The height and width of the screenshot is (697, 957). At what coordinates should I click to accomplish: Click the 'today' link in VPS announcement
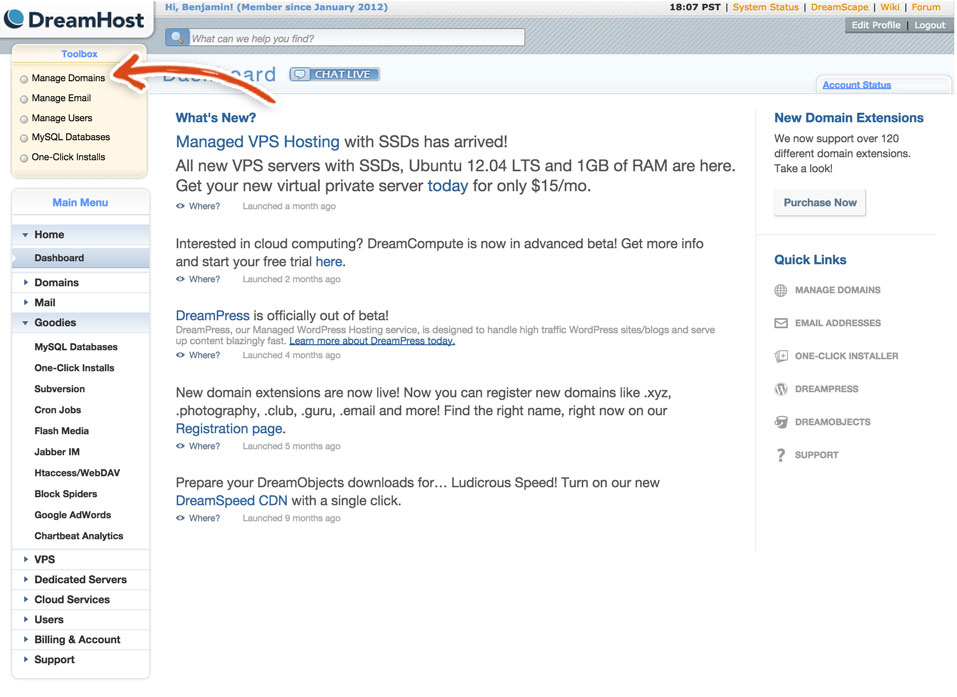[x=447, y=186]
